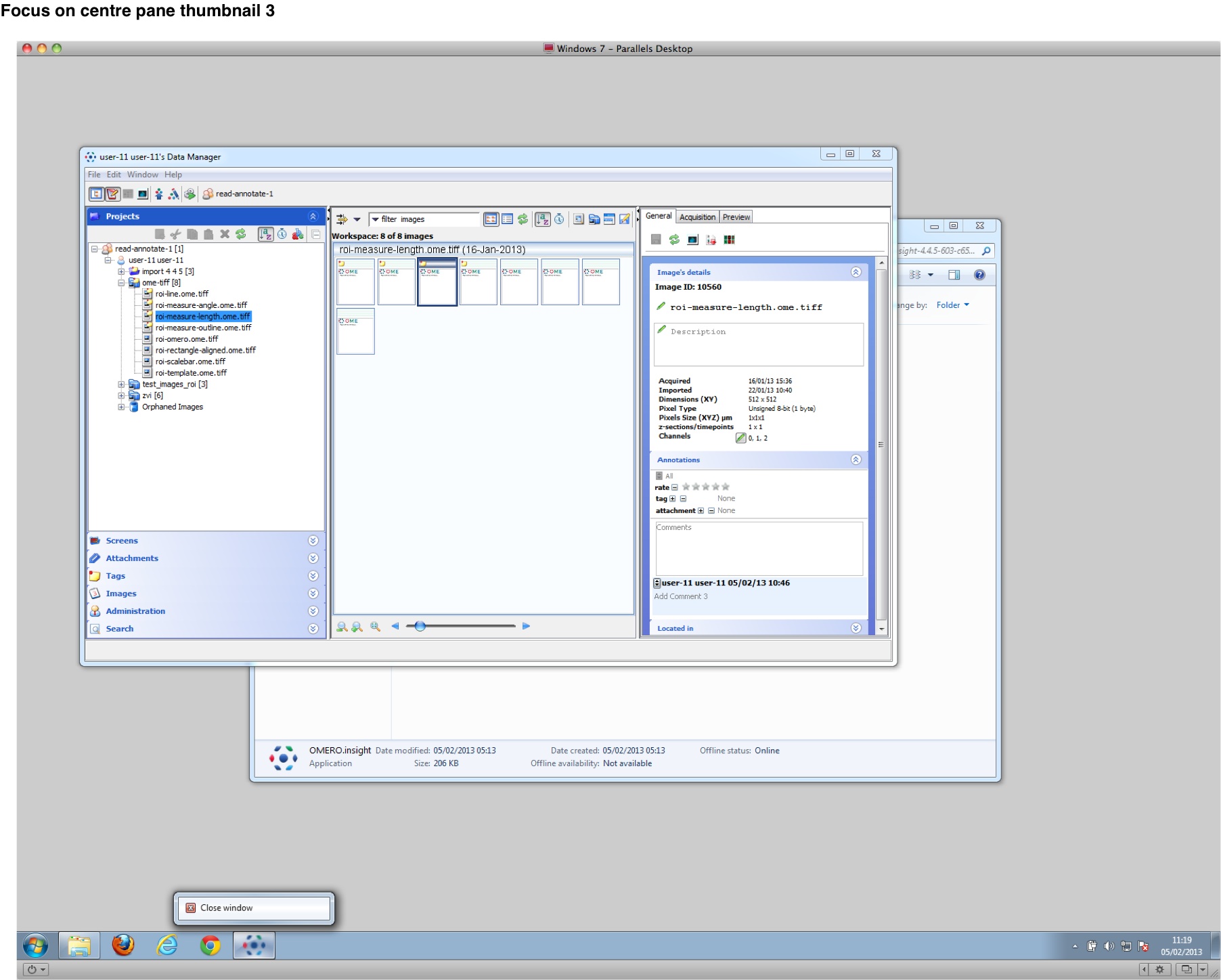Screen dimensions: 1221x980
Task: Click zoom-to-fit magnifier below the thumbnails
Action: (375, 627)
